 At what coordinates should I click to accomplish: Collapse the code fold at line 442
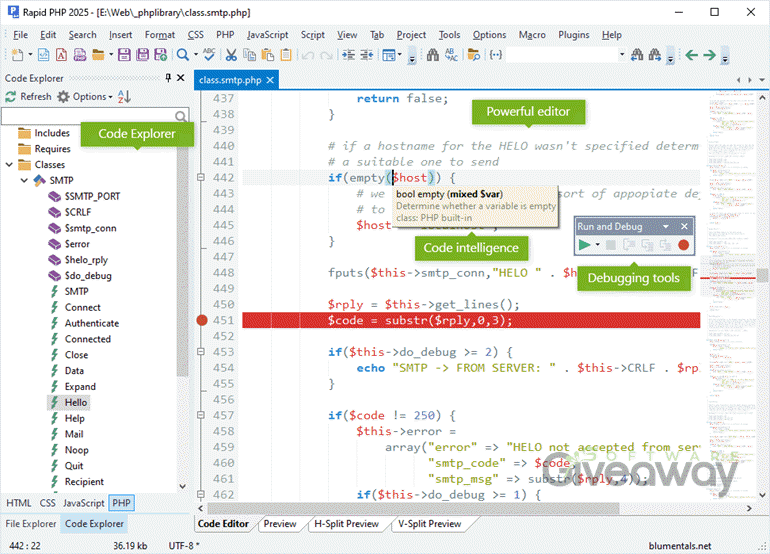(201, 177)
